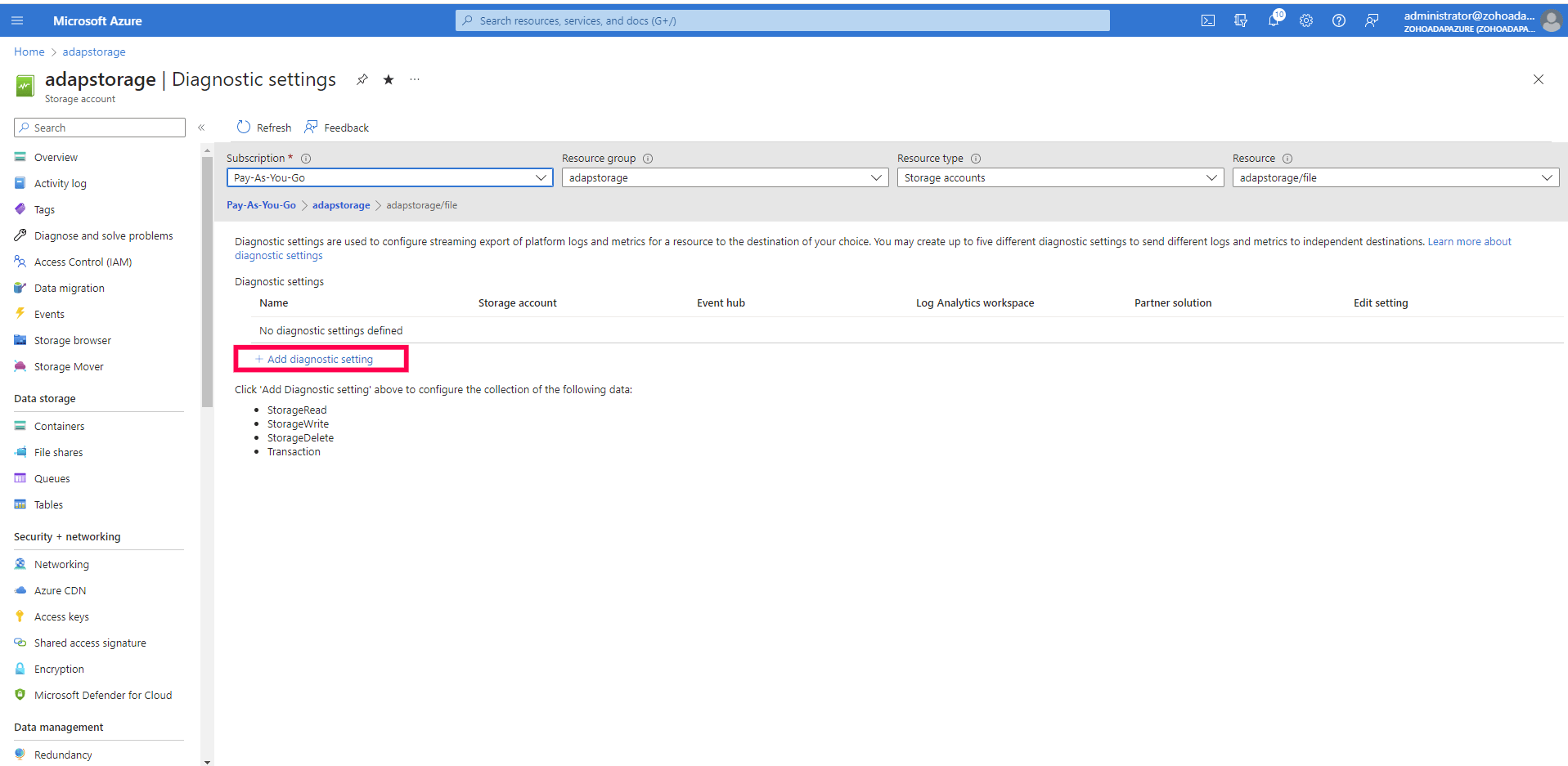Open Shared access signature settings
1568x766 pixels.
[x=90, y=642]
